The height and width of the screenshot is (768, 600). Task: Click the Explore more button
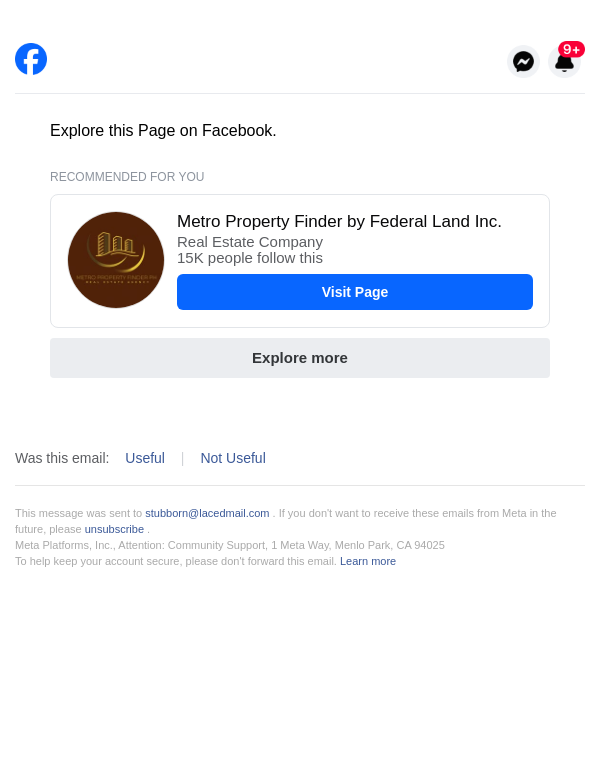[x=300, y=358]
